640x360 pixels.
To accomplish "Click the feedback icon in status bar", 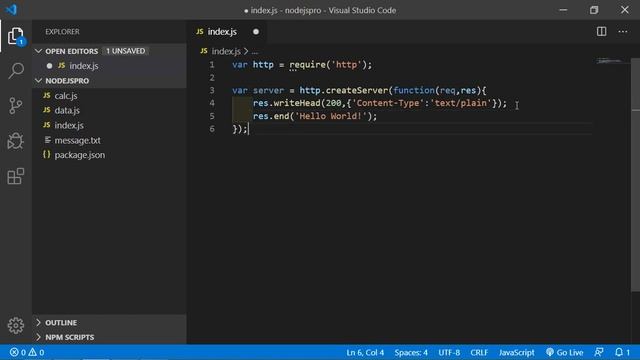I will pos(599,352).
